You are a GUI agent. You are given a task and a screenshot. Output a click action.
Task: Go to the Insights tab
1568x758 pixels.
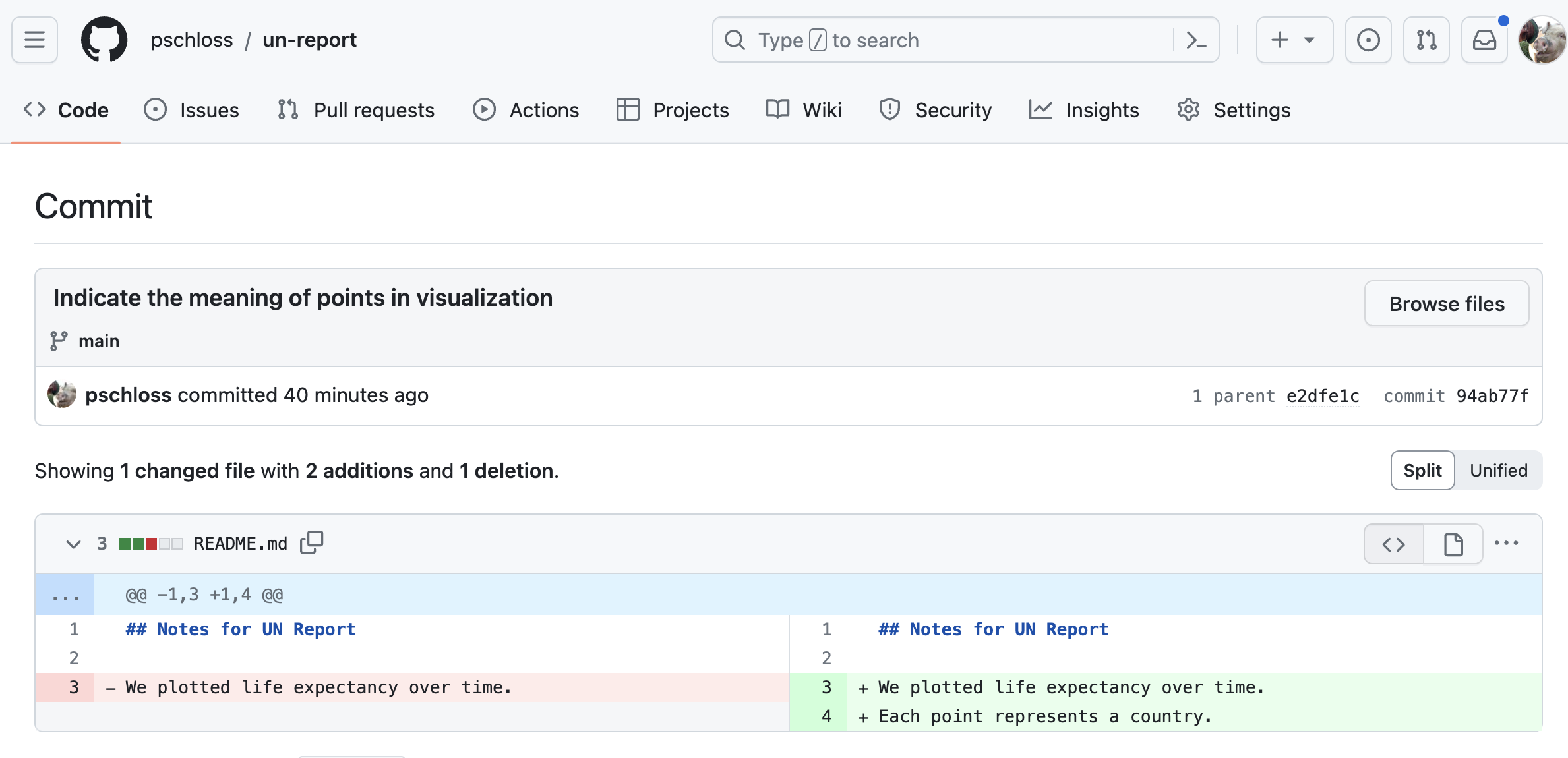(1084, 110)
